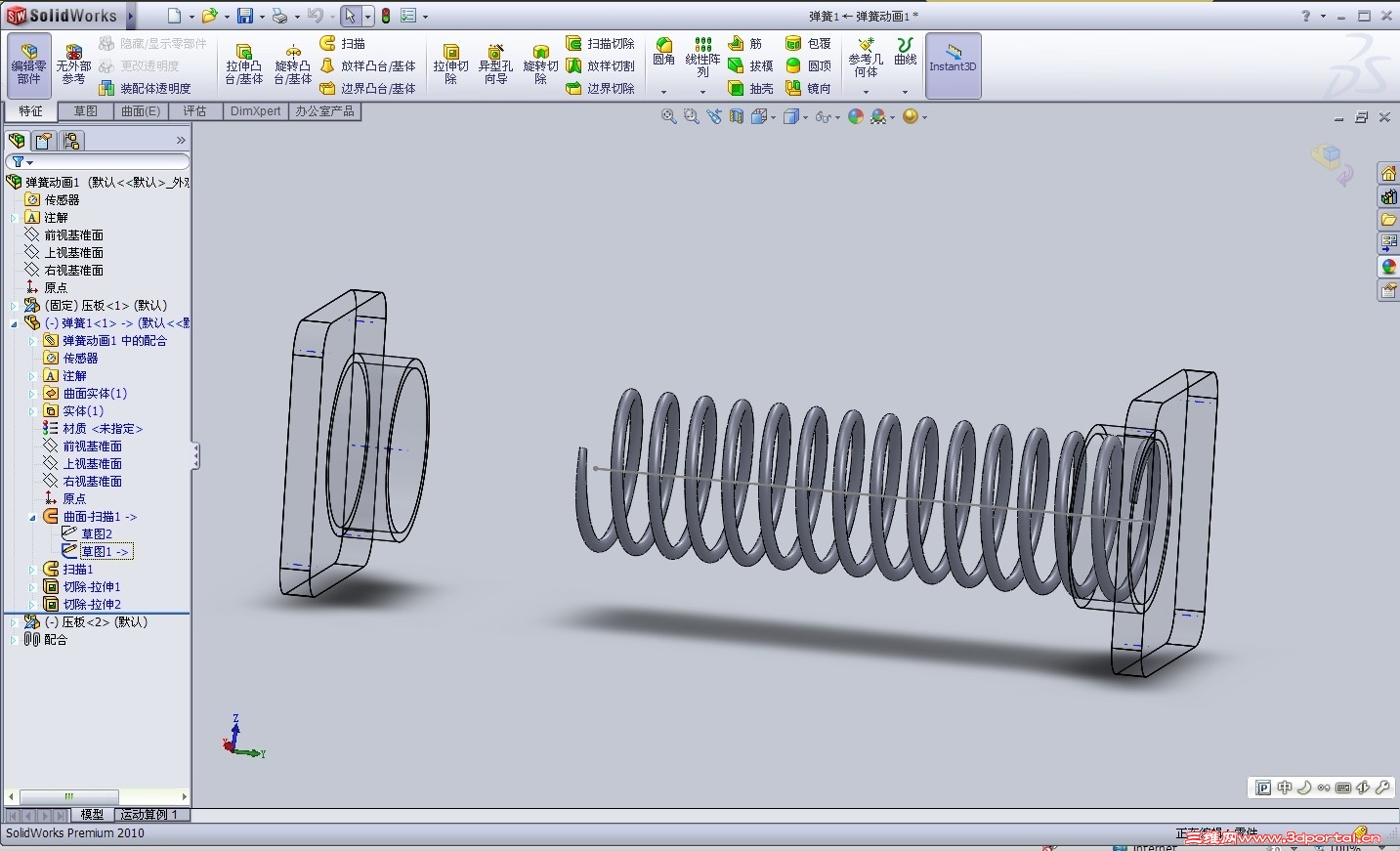The height and width of the screenshot is (851, 1400).
Task: Switch to the 模型 model bottom tab
Action: point(93,814)
